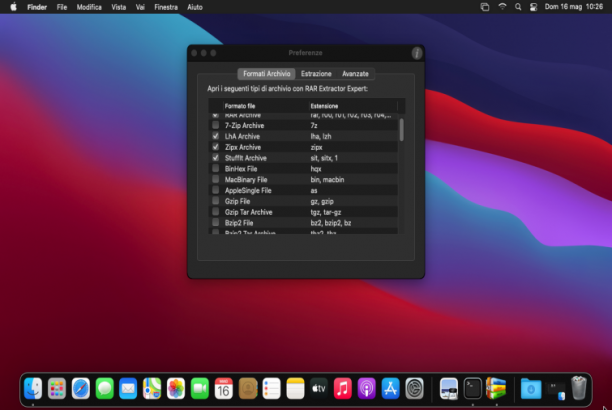The width and height of the screenshot is (612, 410).
Task: Open the Finestra menu
Action: pos(166,7)
